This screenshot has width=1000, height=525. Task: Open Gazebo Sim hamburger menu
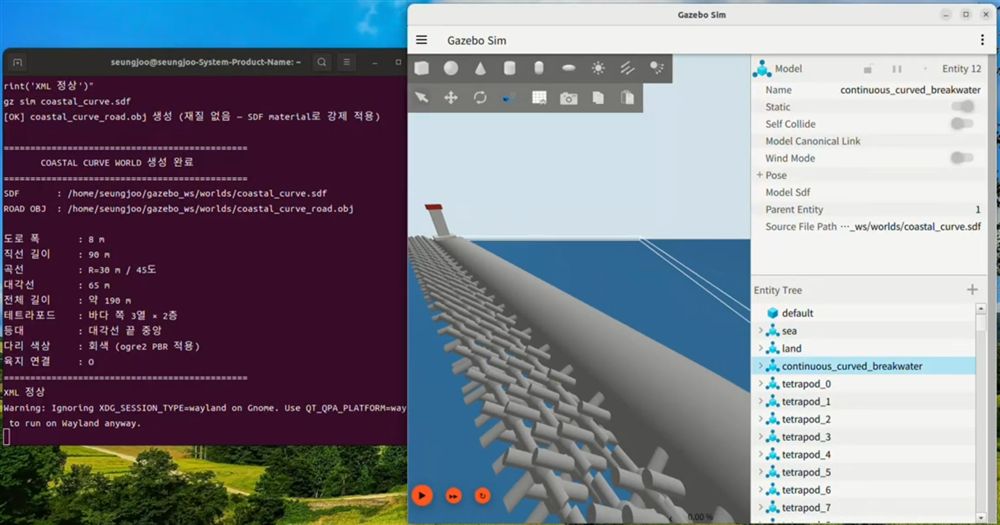pos(422,40)
